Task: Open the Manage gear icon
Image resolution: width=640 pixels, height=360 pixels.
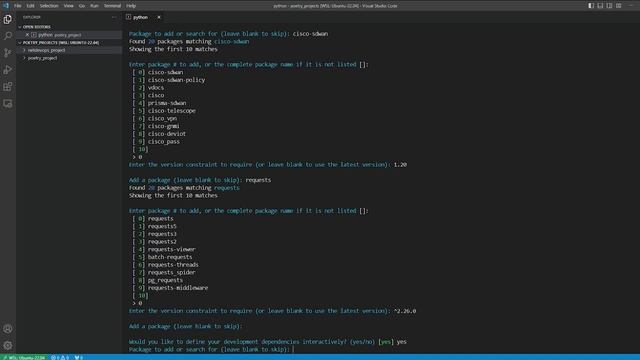Action: (7, 346)
